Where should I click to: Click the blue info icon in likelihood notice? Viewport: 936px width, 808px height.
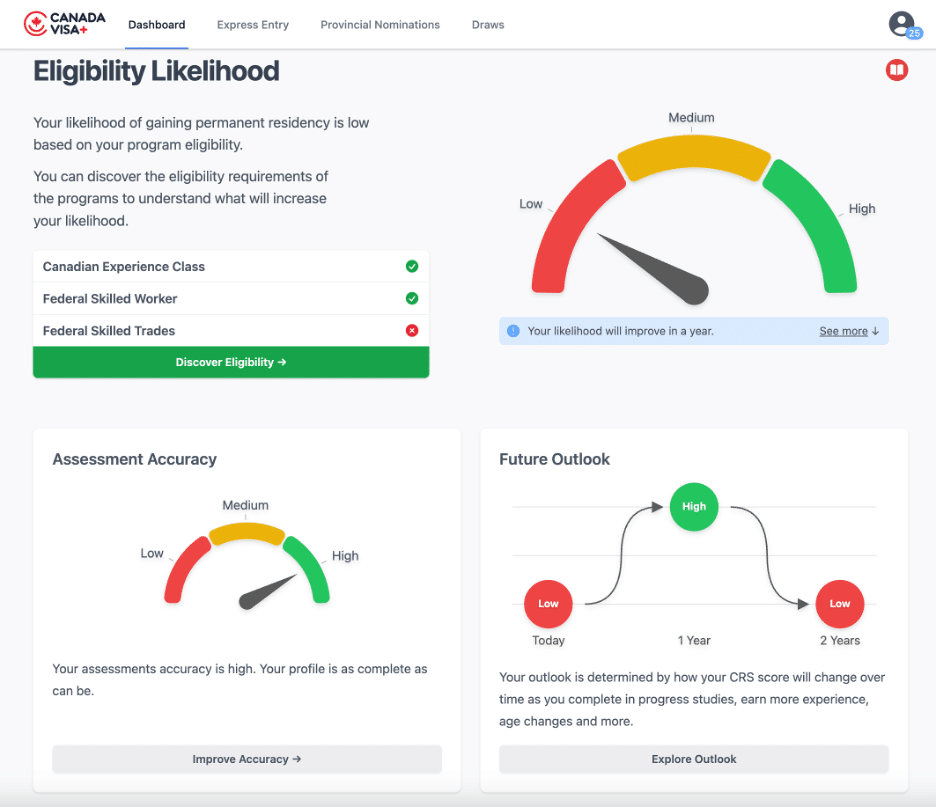point(513,331)
